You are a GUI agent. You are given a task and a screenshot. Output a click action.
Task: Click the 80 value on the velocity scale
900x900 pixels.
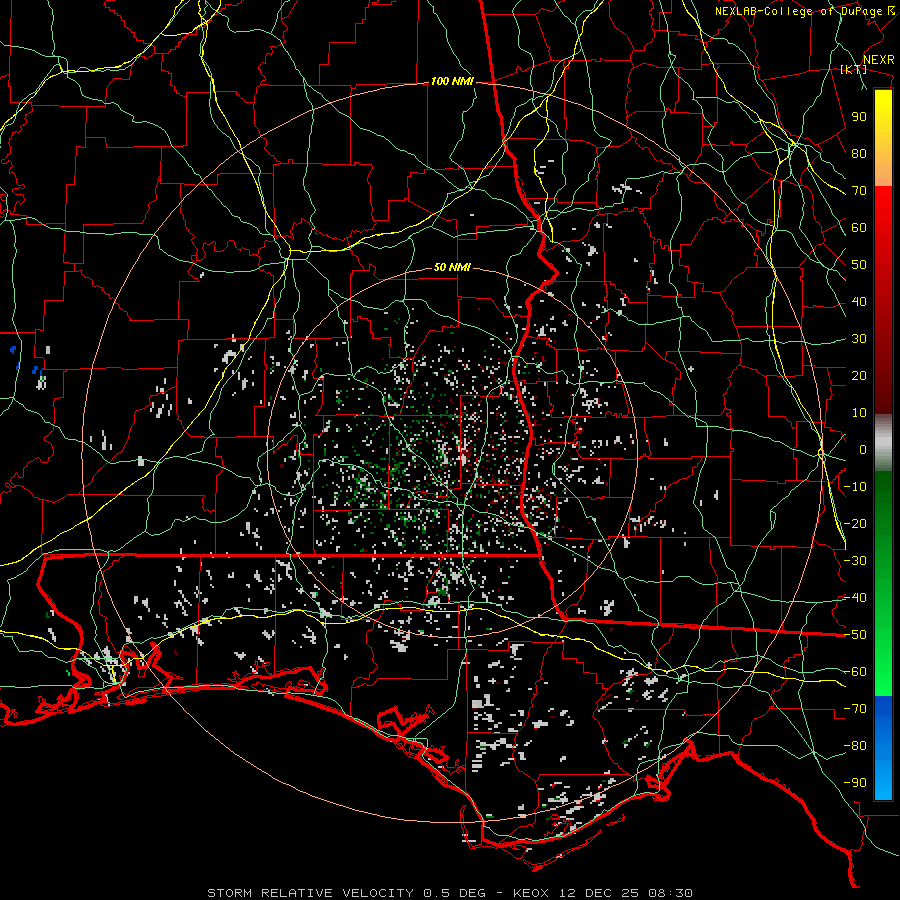859,153
